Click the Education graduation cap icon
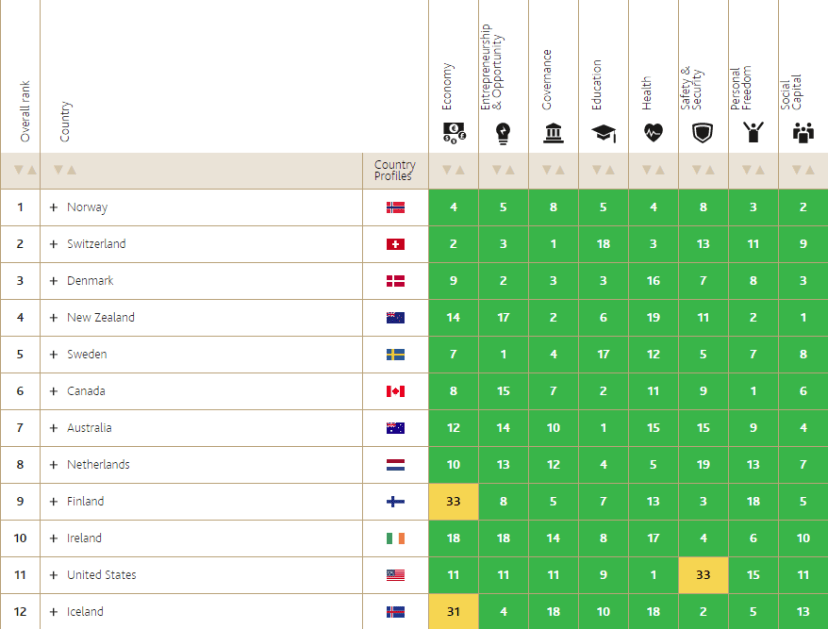The width and height of the screenshot is (828, 629). tap(603, 132)
